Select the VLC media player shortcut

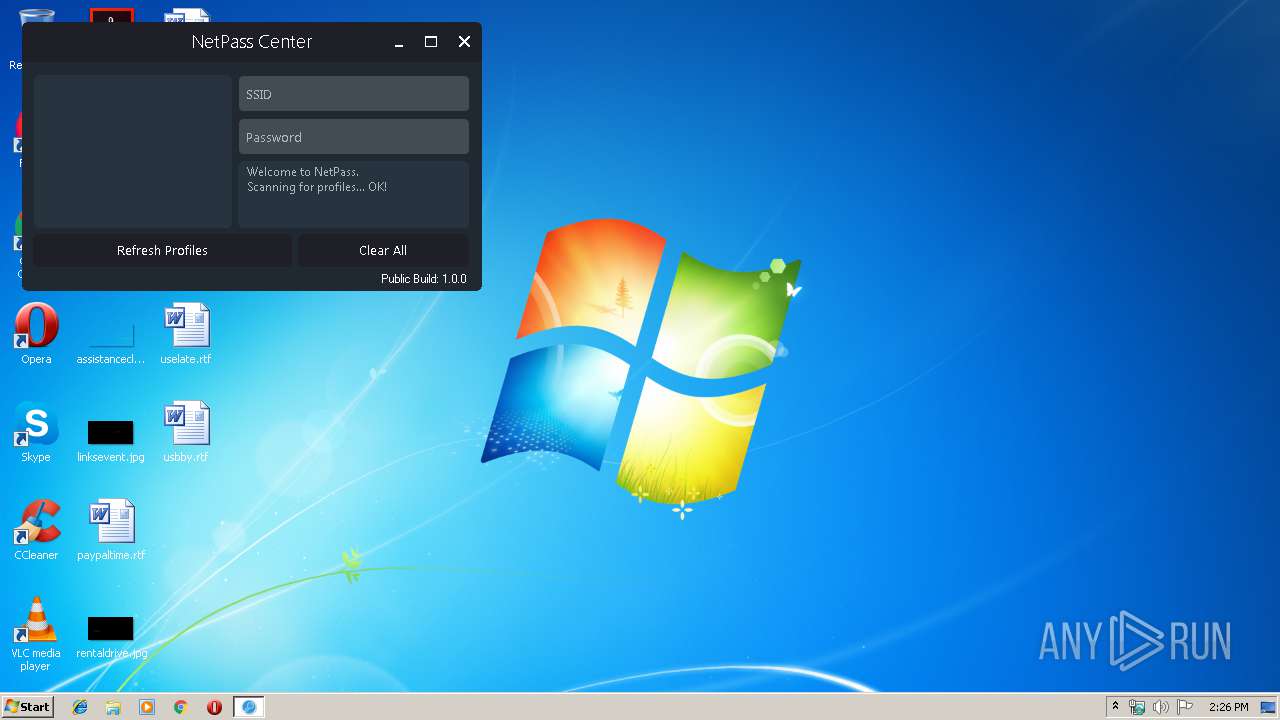pos(36,635)
